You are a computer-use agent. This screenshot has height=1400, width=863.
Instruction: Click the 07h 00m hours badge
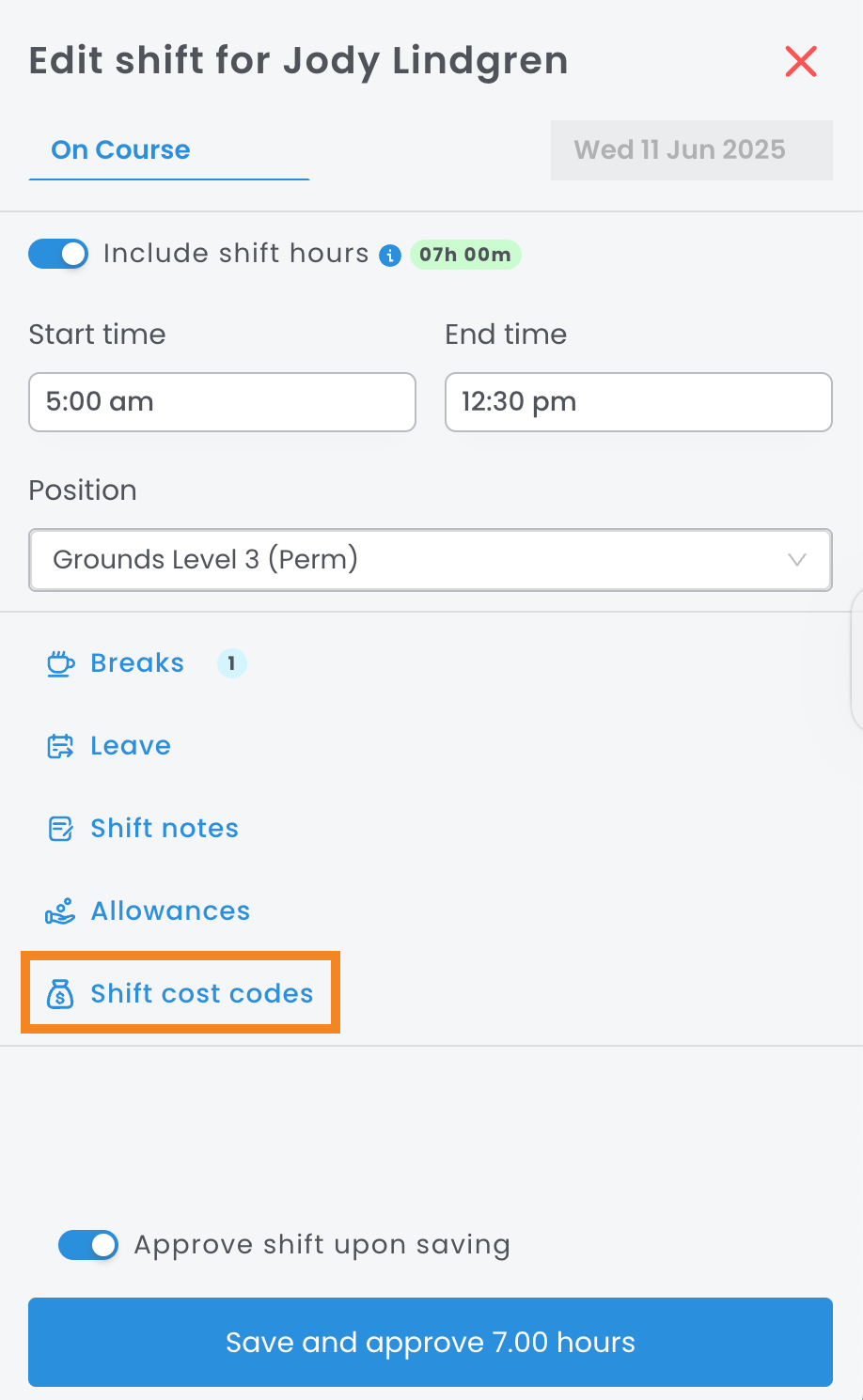click(x=465, y=255)
